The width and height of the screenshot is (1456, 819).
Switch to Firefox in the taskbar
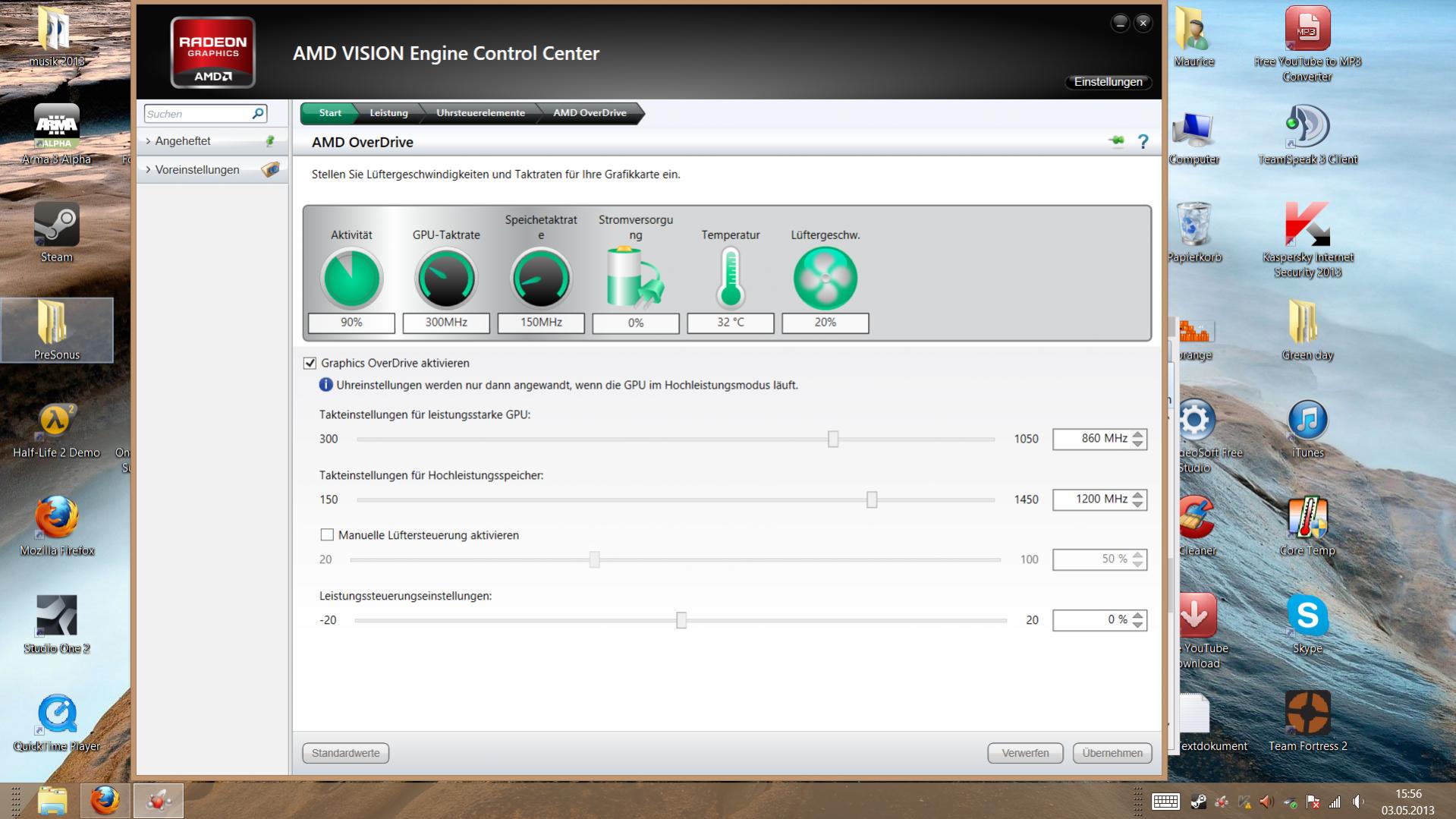coord(105,801)
